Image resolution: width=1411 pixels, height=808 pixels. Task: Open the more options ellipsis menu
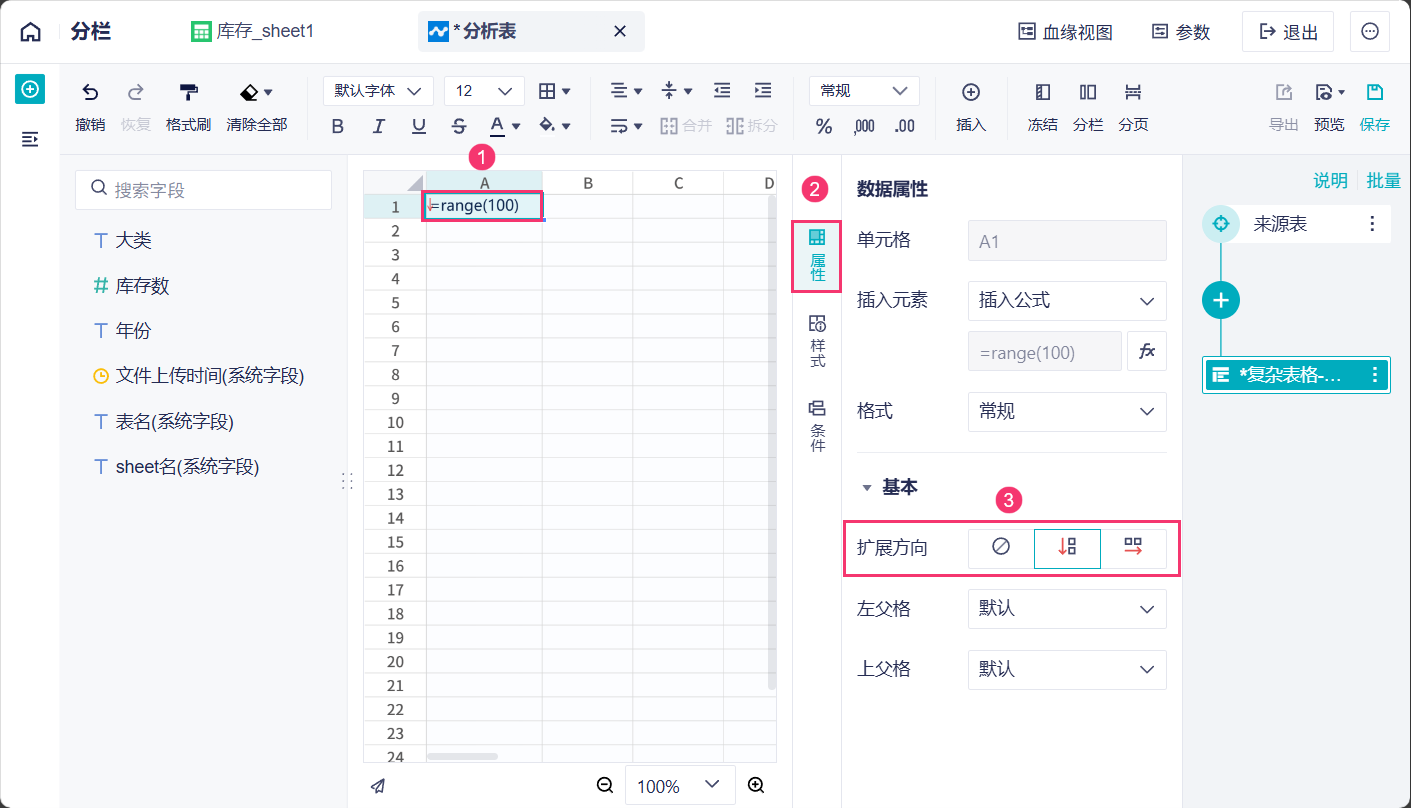pos(1370,32)
